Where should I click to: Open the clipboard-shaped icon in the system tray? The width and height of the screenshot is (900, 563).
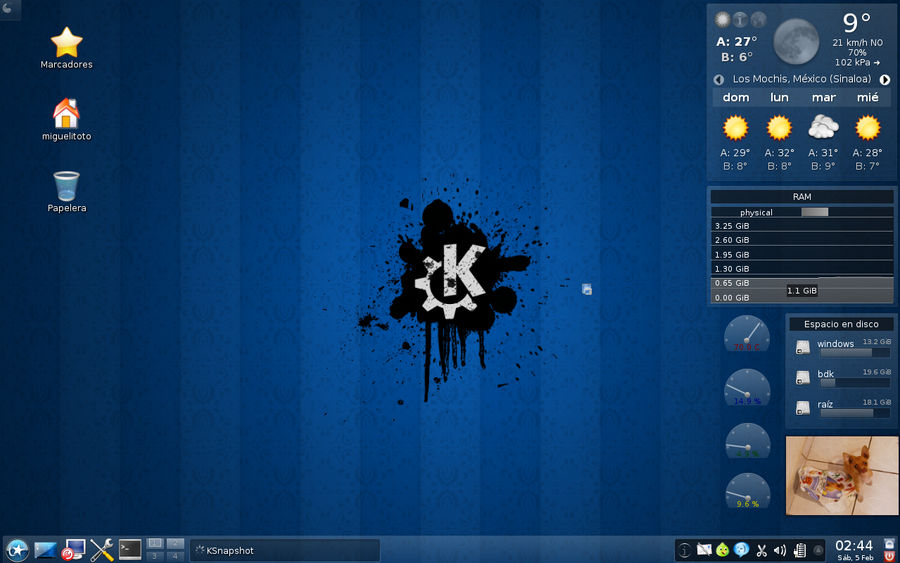(799, 550)
